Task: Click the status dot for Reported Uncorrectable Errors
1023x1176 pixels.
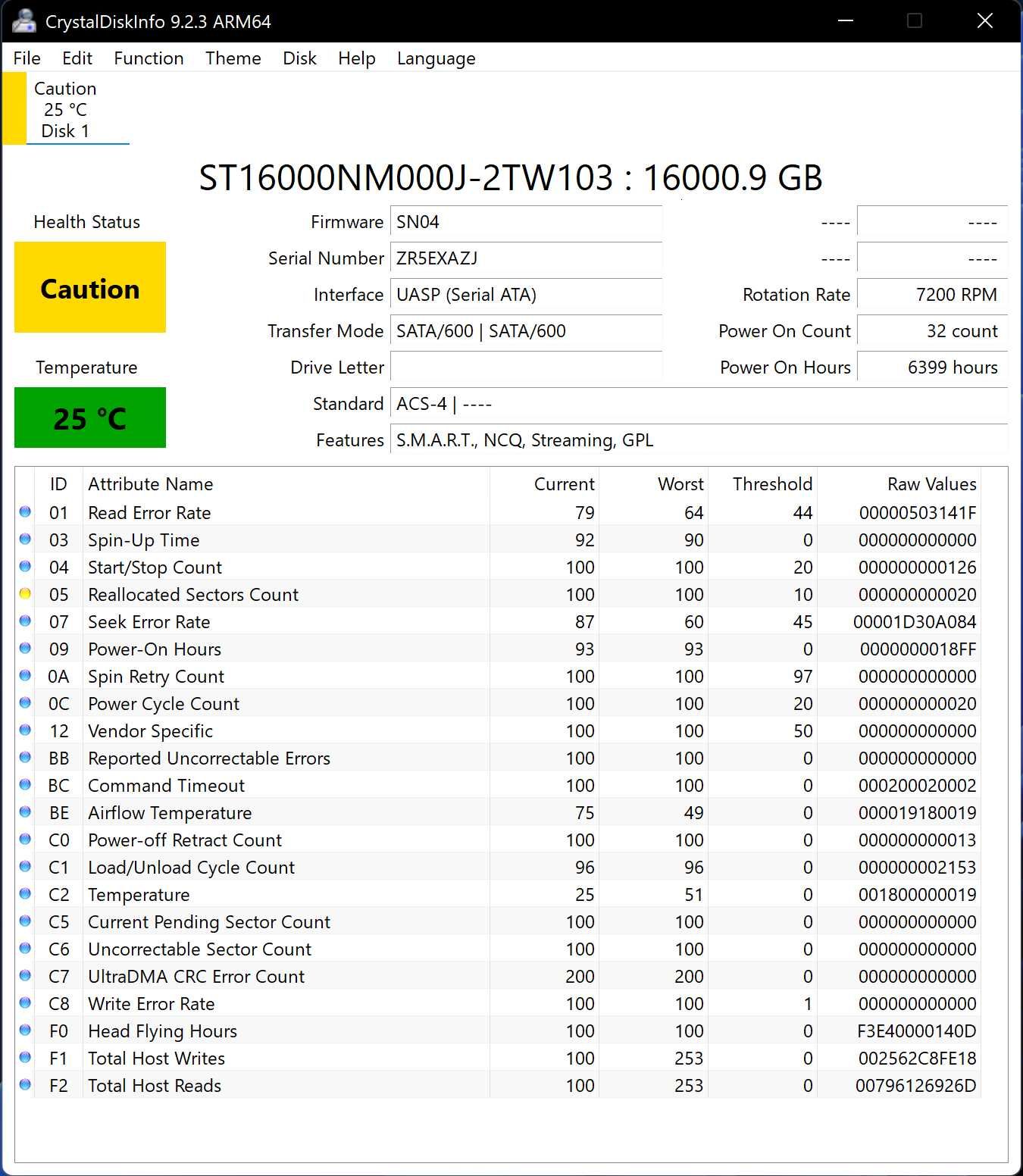Action: pyautogui.click(x=25, y=758)
